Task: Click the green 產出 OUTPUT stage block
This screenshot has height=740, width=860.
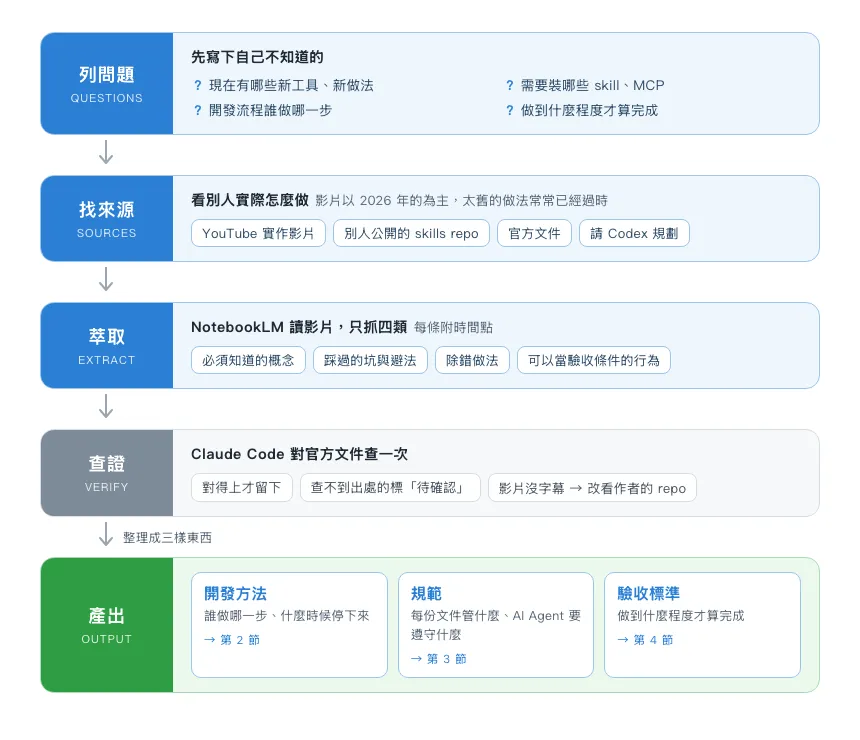Action: [x=107, y=625]
